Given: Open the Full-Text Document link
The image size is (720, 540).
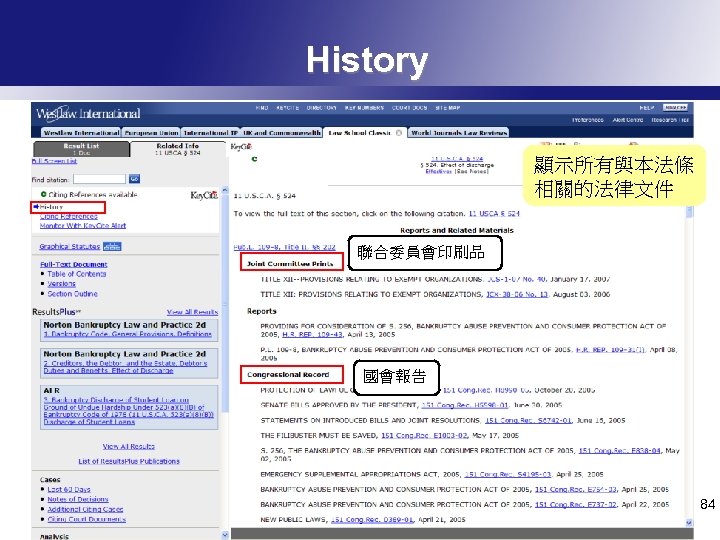Looking at the screenshot, I should tap(73, 264).
